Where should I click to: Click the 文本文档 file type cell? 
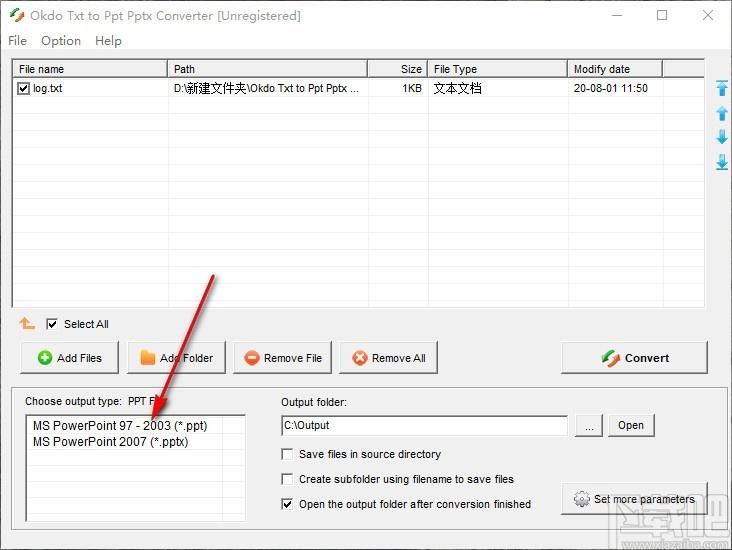pyautogui.click(x=457, y=88)
